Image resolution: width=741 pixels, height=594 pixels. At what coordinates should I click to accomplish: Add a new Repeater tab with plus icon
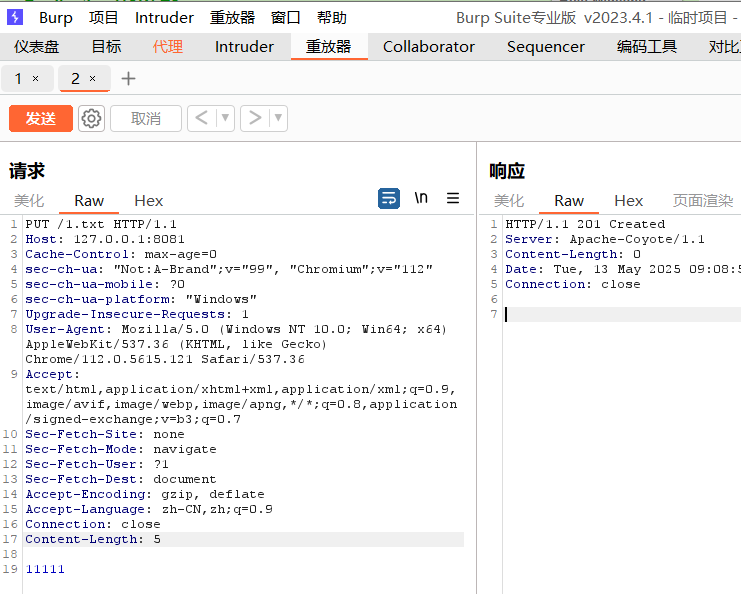(x=128, y=79)
